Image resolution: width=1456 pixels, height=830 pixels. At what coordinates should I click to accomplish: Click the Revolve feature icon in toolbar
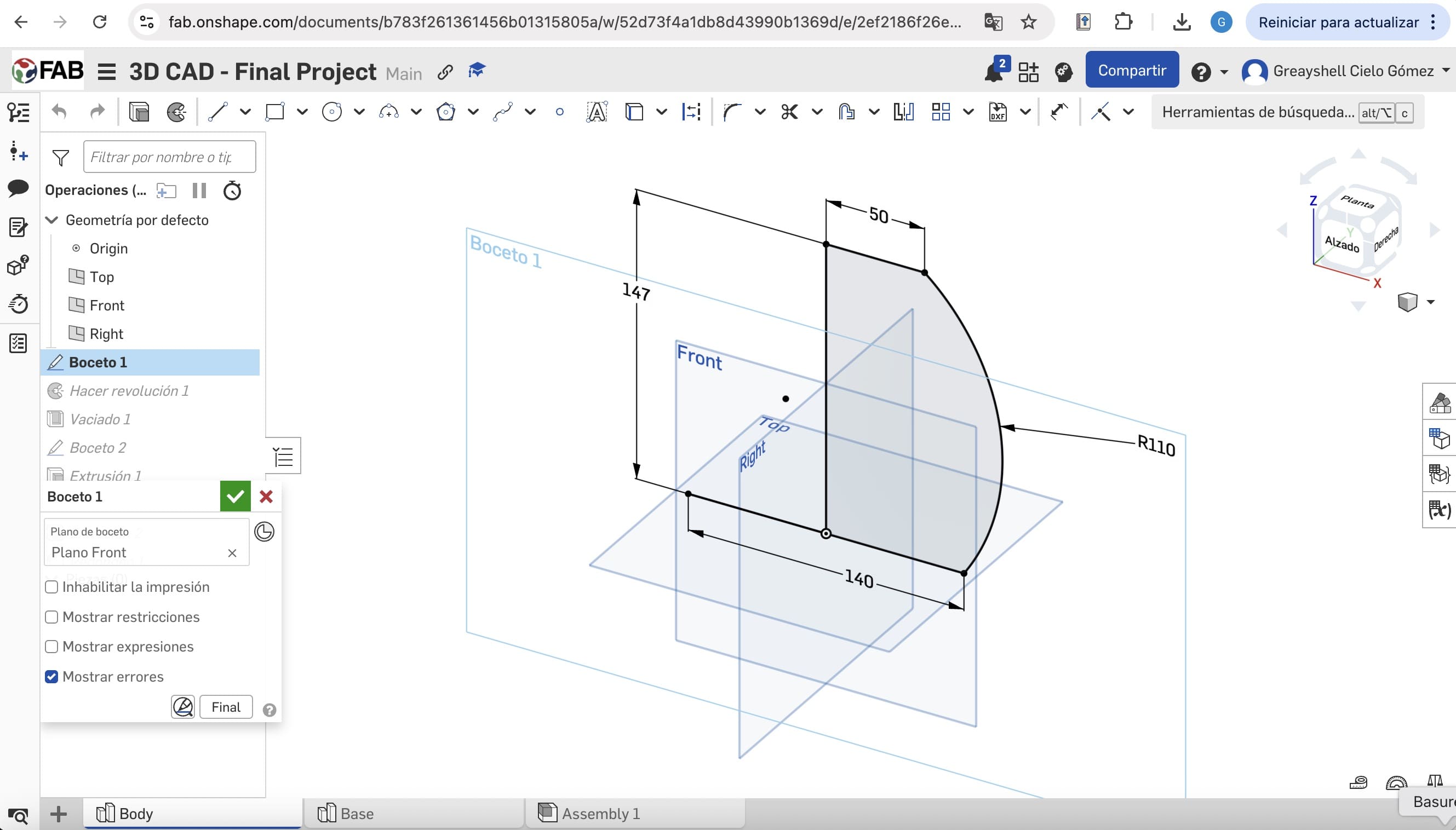click(x=176, y=112)
